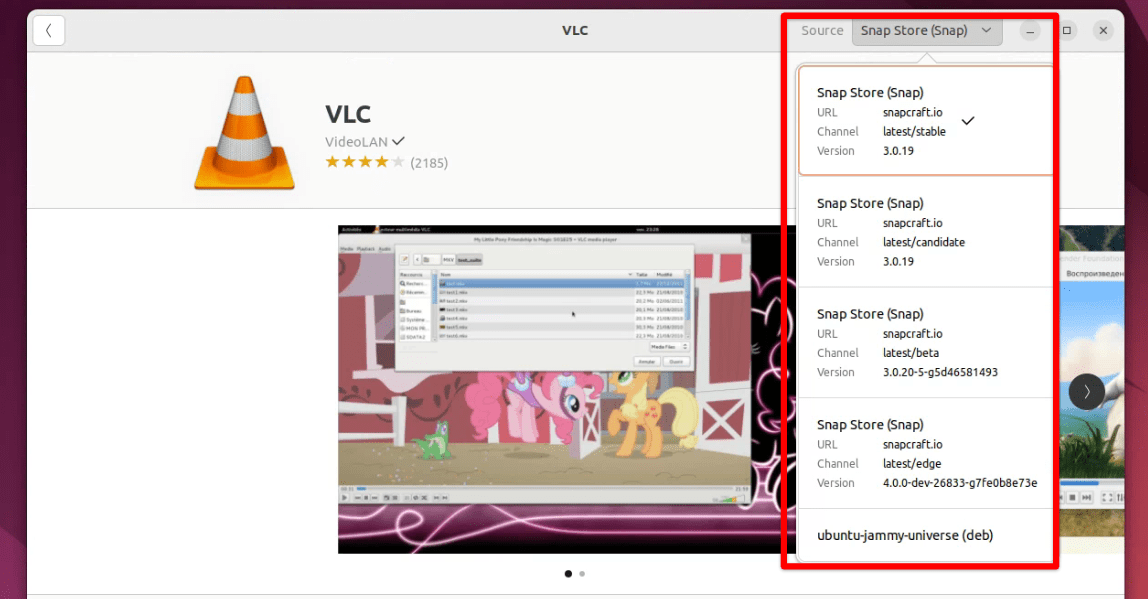Screen dimensions: 1148x599
Task: Select the latest/stable Snap Store source
Action: (925, 121)
